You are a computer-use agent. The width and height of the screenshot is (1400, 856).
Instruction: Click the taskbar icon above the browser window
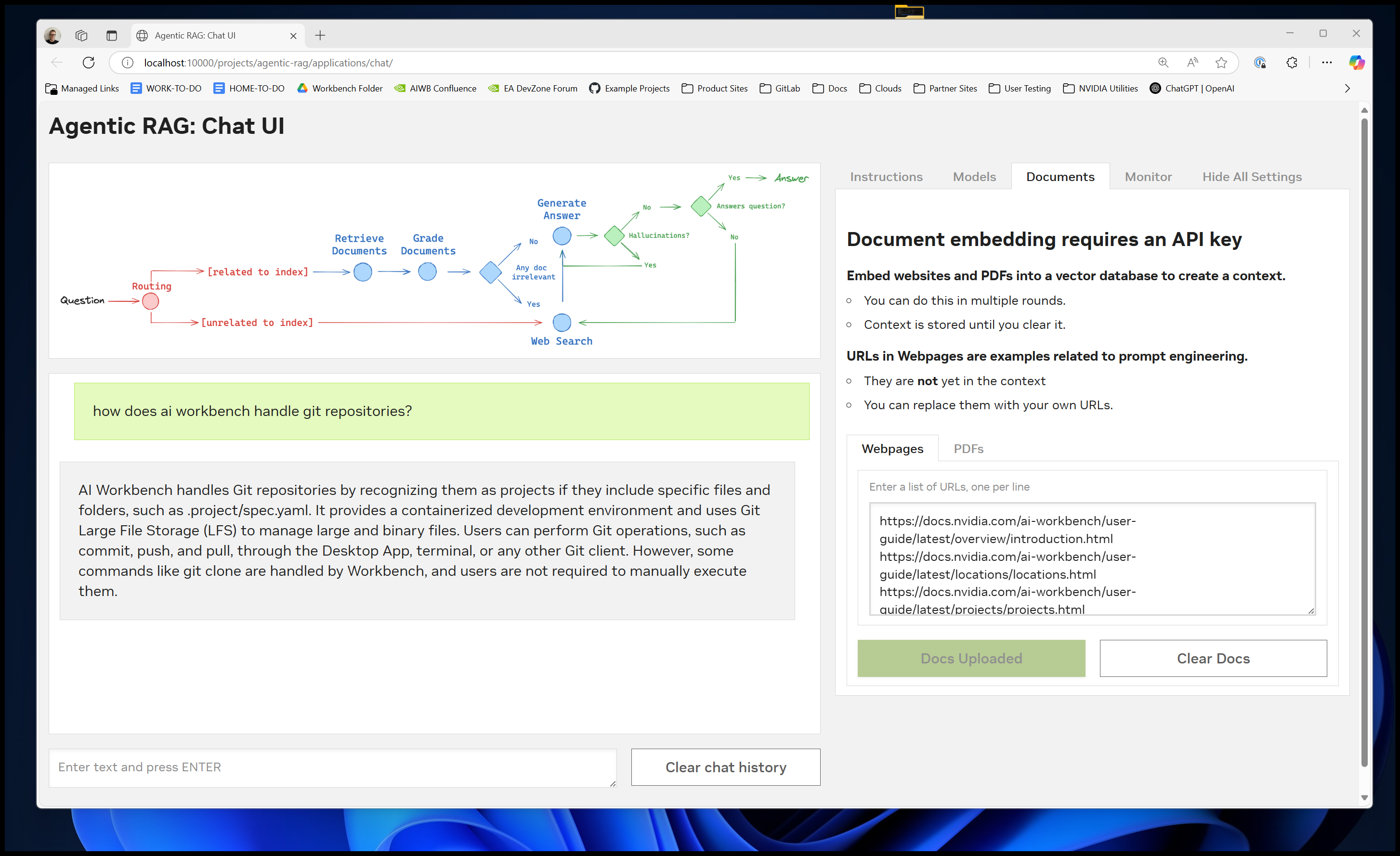coord(909,12)
